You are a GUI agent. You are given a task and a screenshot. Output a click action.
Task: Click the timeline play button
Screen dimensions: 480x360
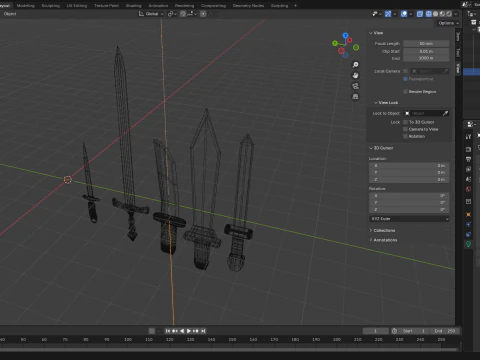coord(189,331)
